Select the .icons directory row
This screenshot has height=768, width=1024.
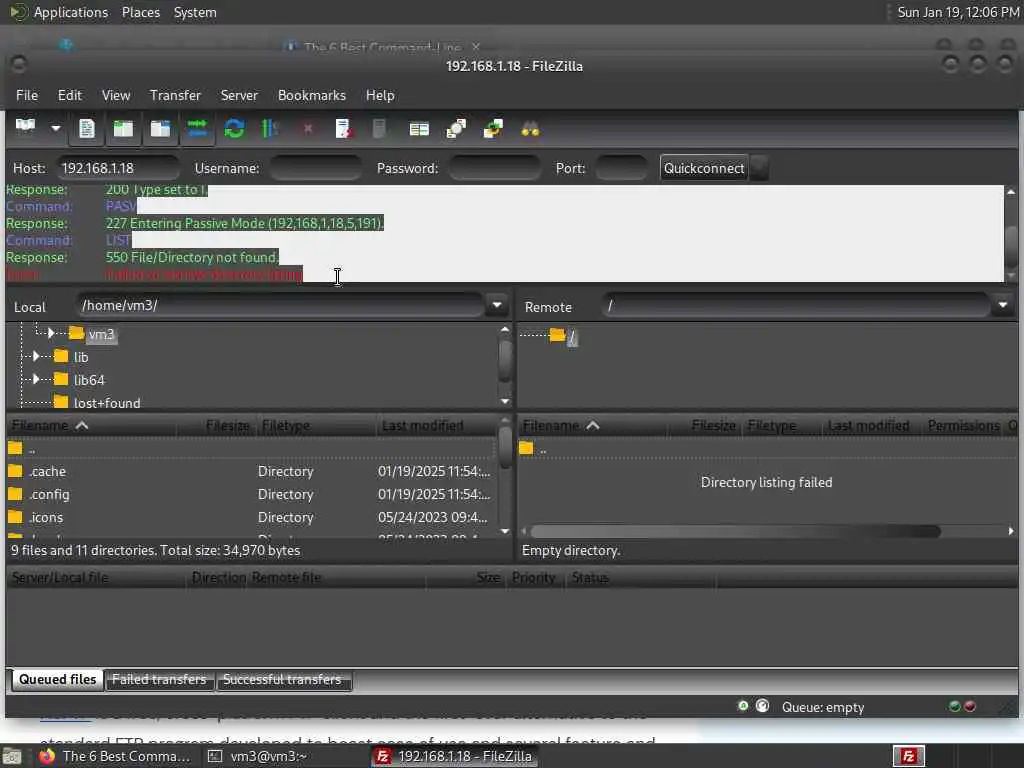point(251,517)
